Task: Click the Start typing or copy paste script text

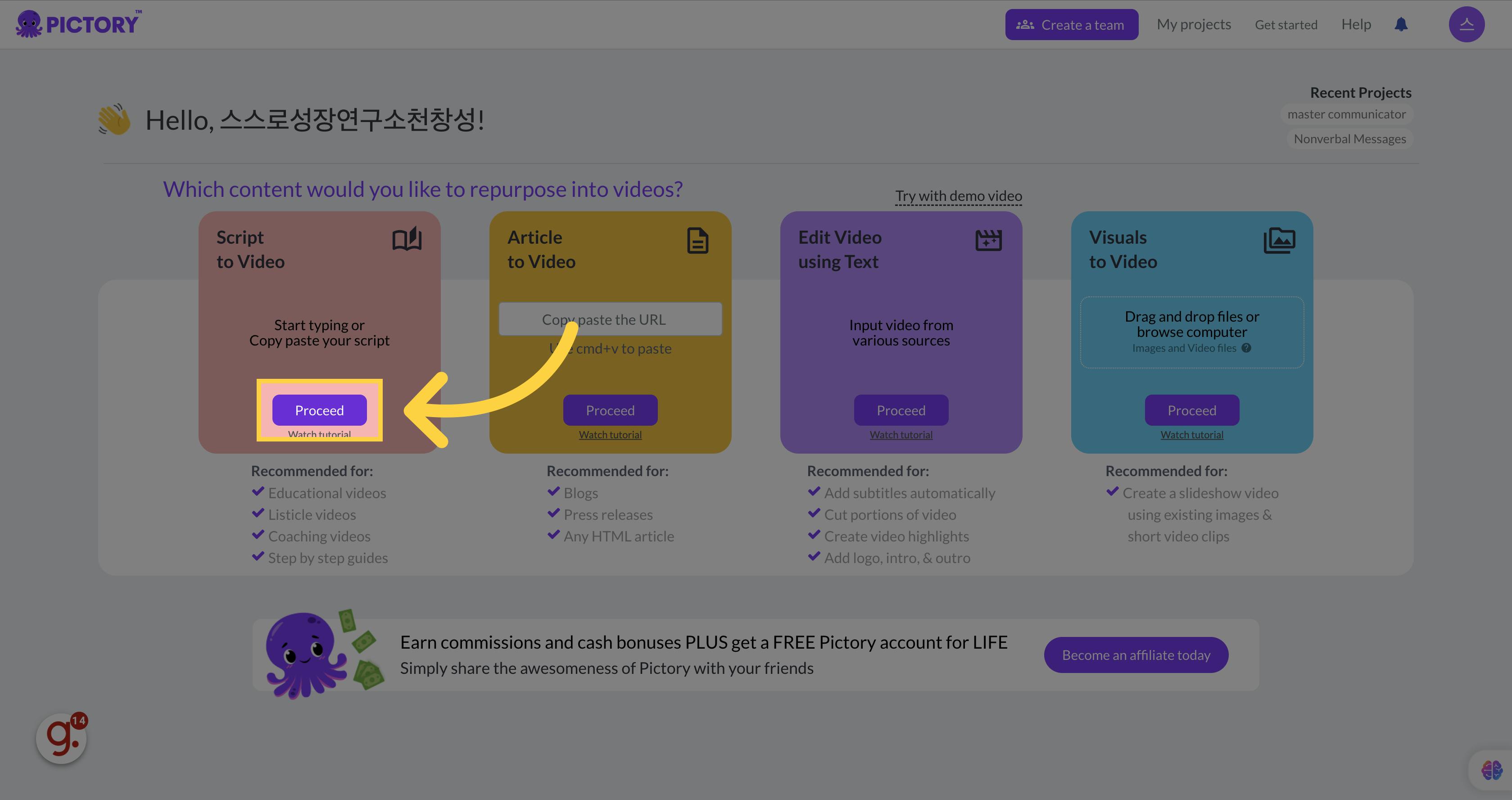Action: 319,332
